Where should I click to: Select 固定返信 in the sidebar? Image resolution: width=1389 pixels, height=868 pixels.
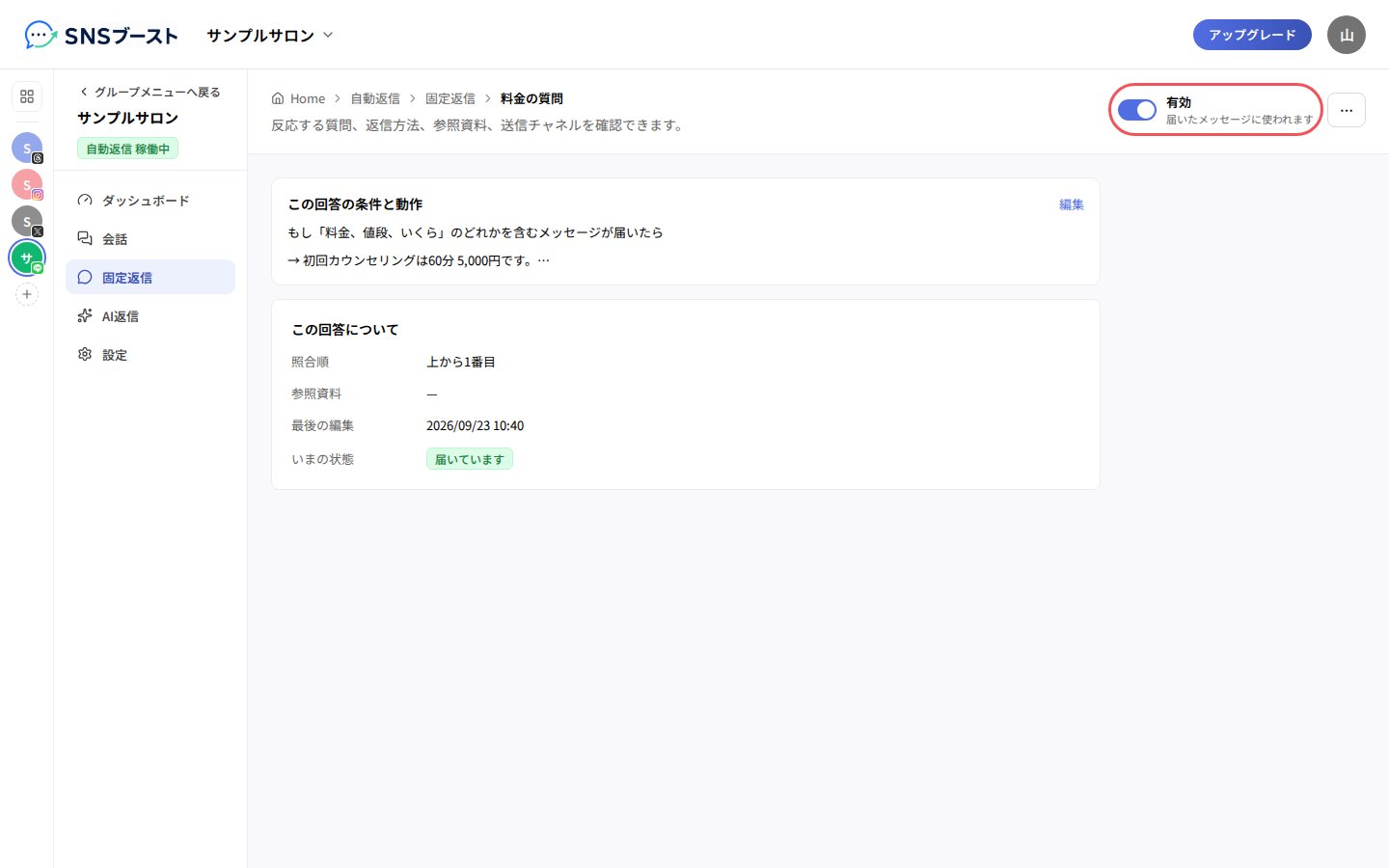pyautogui.click(x=150, y=278)
